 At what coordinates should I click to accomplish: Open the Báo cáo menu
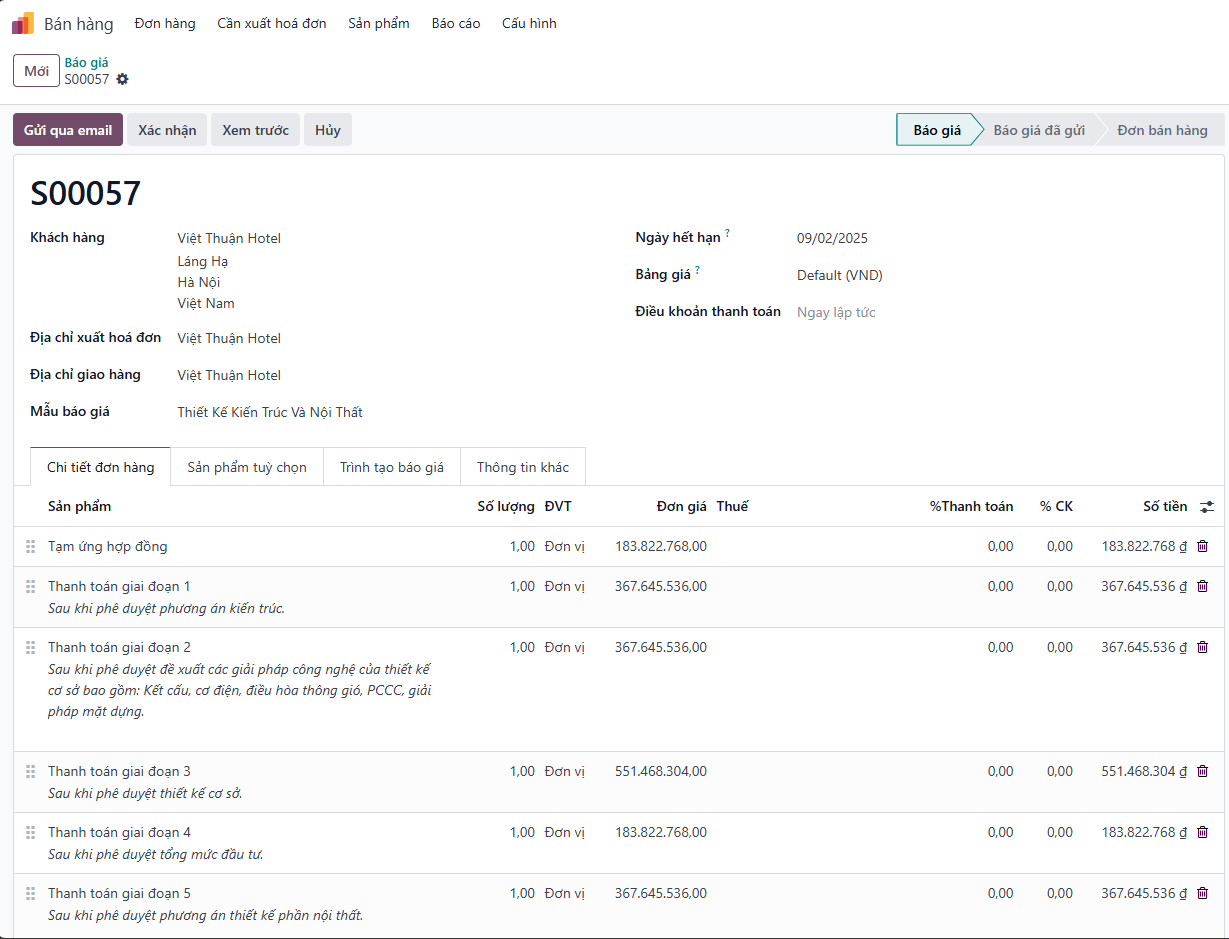[456, 23]
